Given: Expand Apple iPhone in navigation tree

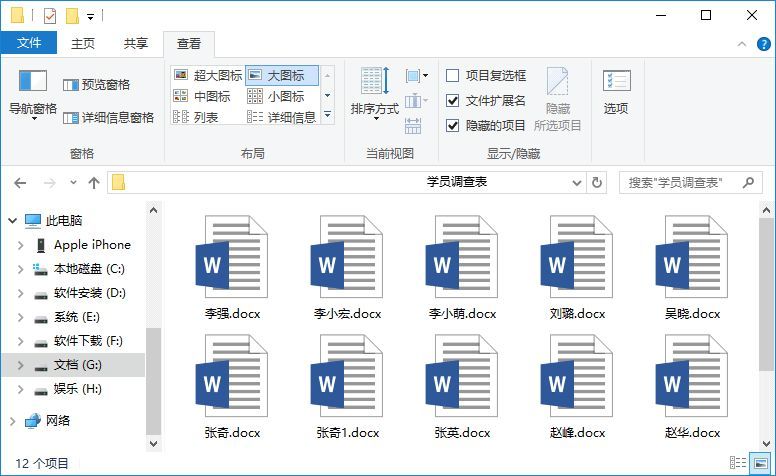Looking at the screenshot, I should point(20,245).
